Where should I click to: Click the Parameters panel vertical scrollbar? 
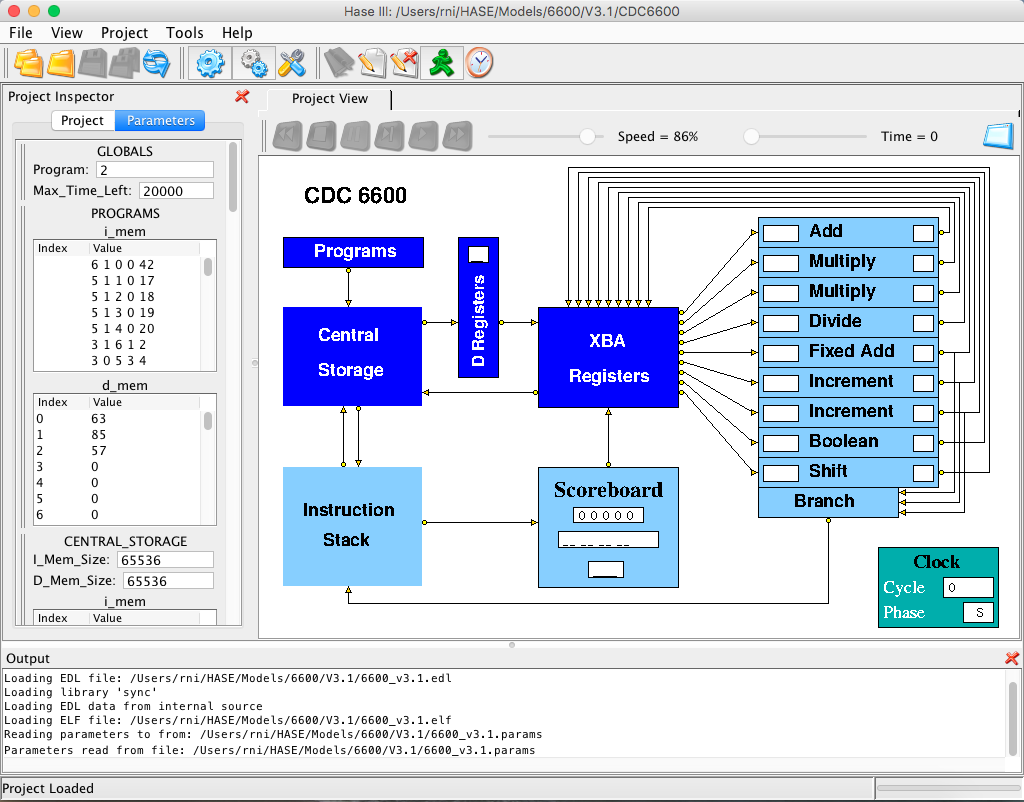(x=232, y=177)
